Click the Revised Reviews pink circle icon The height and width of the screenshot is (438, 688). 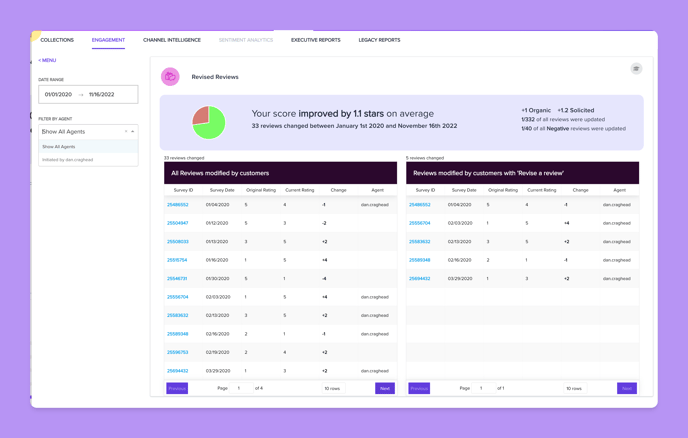tap(170, 77)
